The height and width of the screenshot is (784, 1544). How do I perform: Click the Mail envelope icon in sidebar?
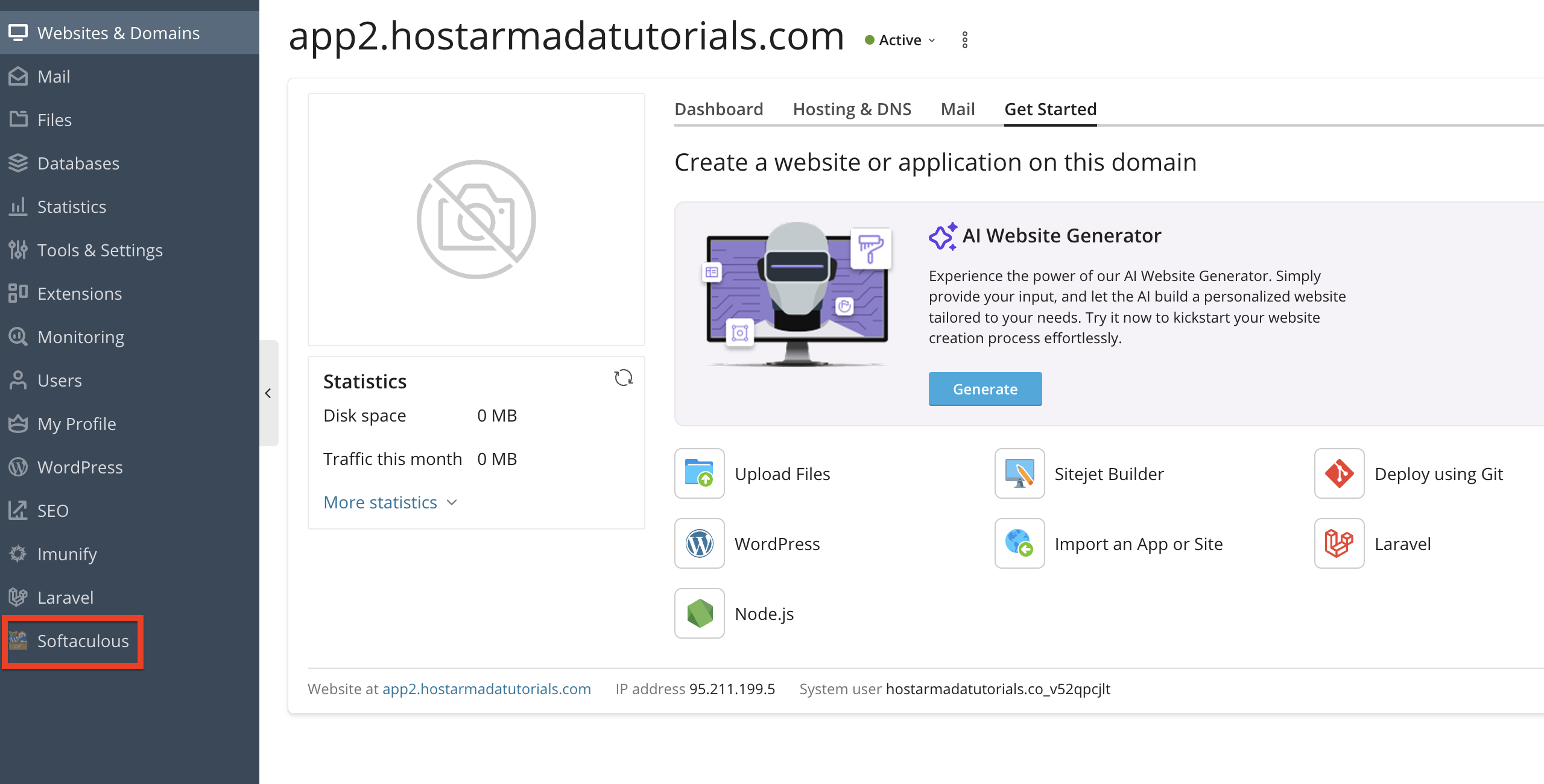pyautogui.click(x=18, y=76)
